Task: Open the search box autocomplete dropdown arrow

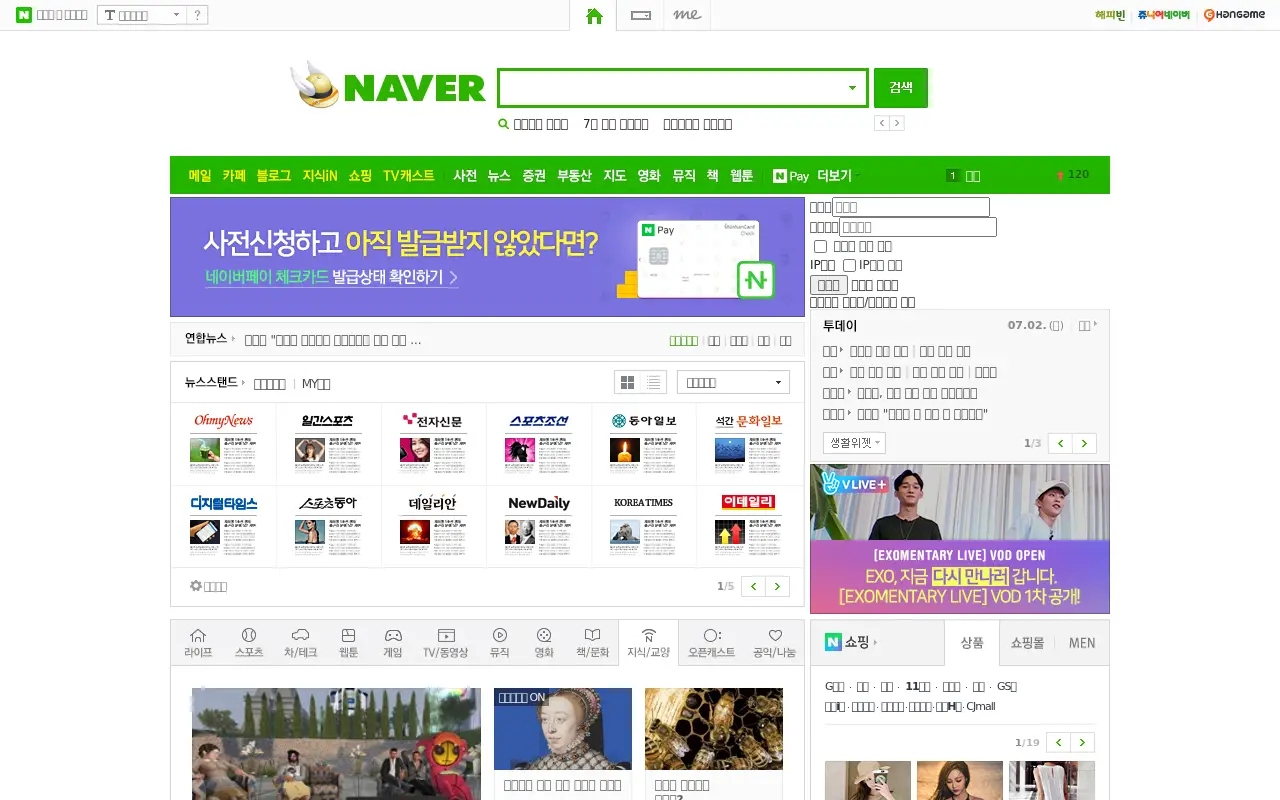Action: (852, 88)
